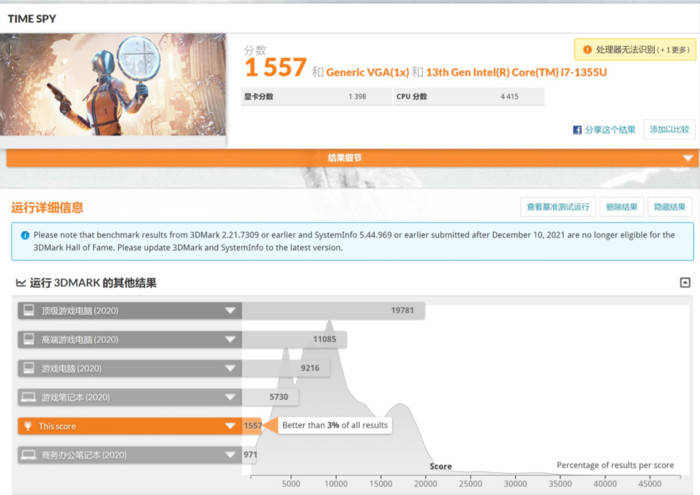Click Percentage of results per score label
Viewport: 700px width, 495px height.
[615, 465]
